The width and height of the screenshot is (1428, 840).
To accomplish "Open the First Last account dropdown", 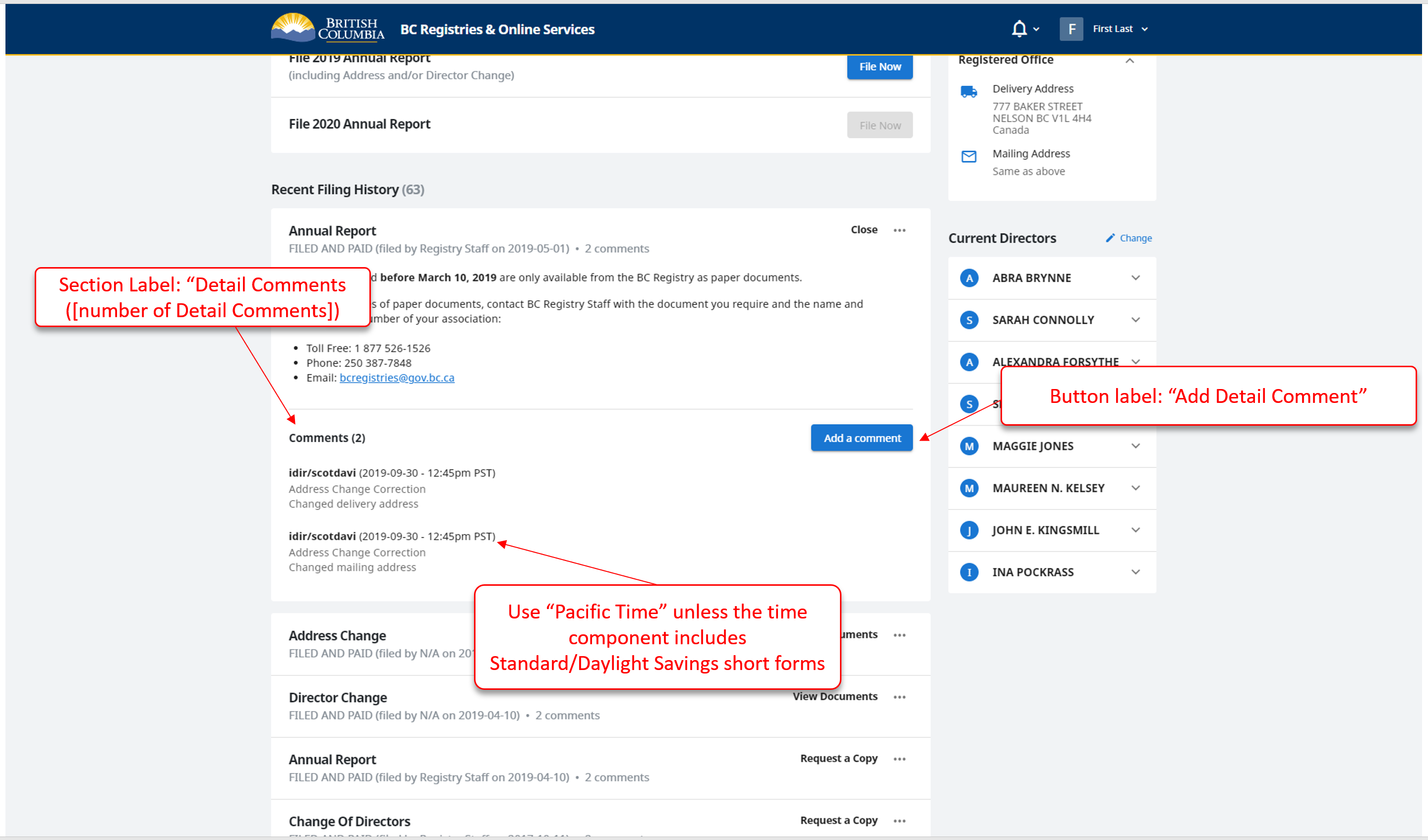I will click(x=1120, y=29).
